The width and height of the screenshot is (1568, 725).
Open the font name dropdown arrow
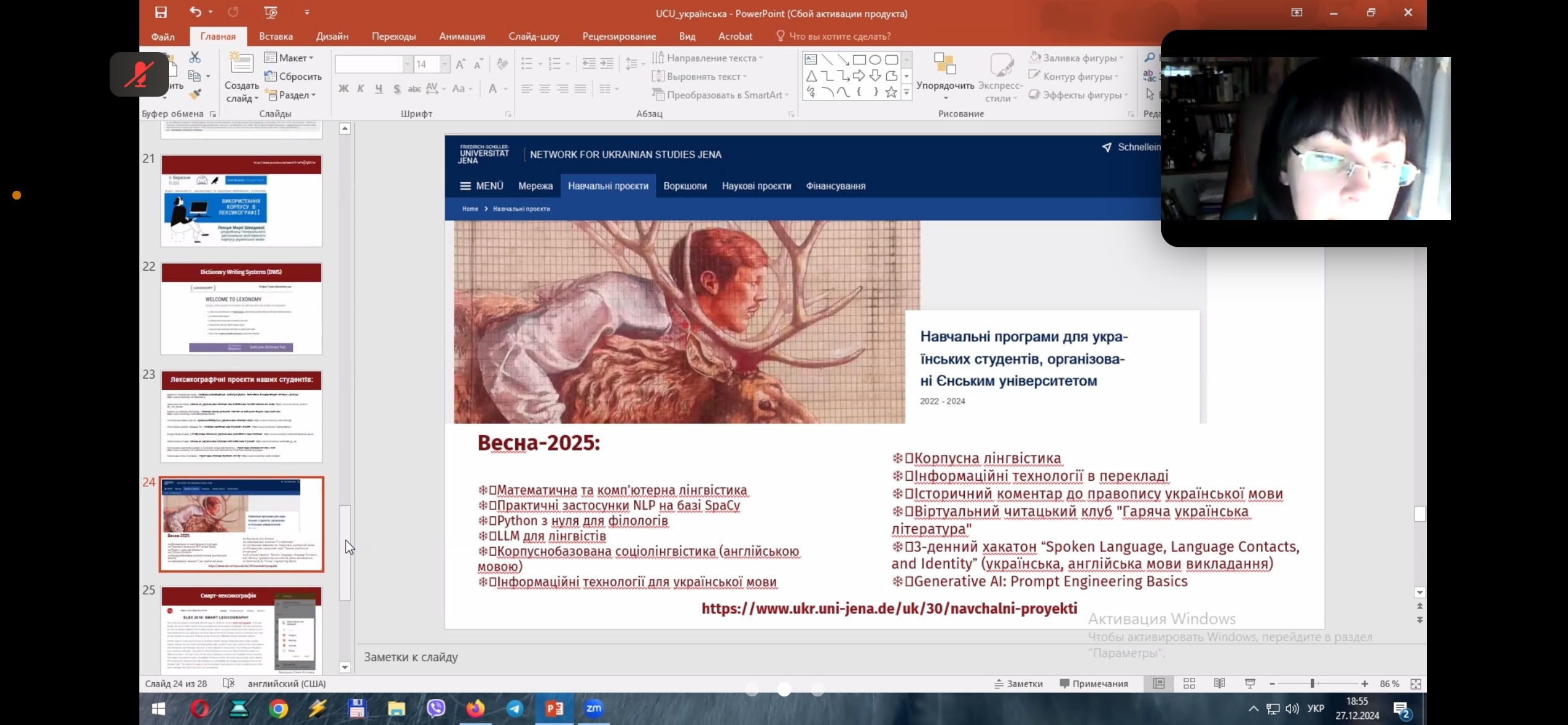[407, 64]
